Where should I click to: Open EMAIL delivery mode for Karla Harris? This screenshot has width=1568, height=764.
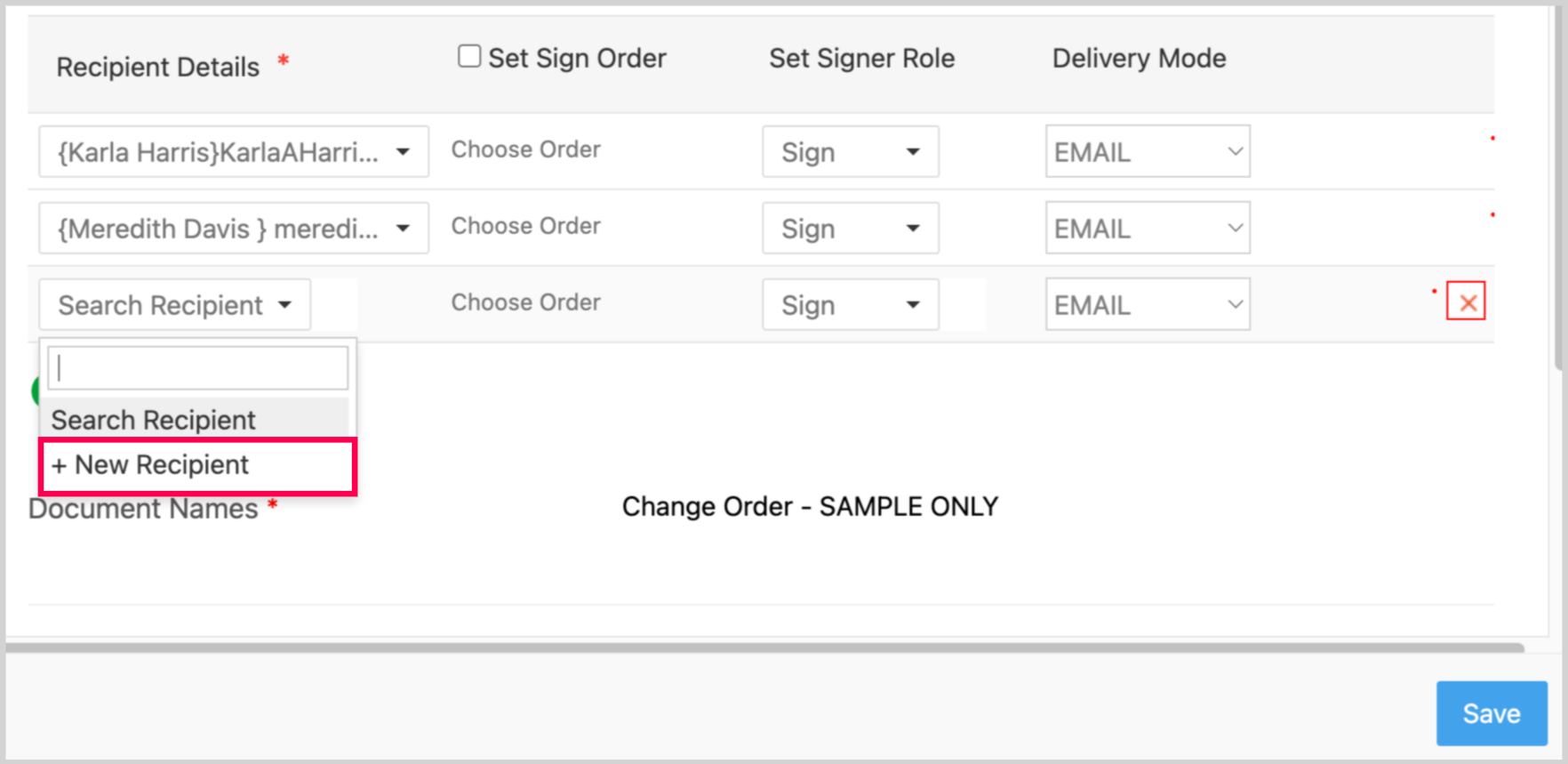[x=1147, y=152]
